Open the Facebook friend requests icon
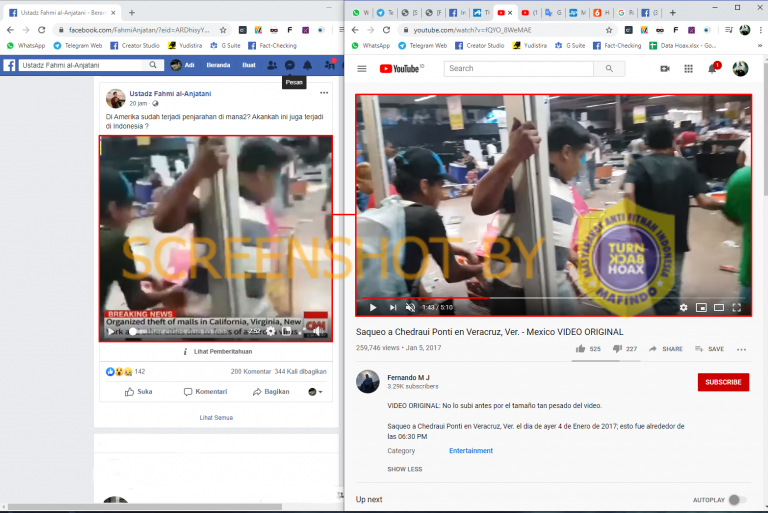The width and height of the screenshot is (768, 513). point(272,65)
